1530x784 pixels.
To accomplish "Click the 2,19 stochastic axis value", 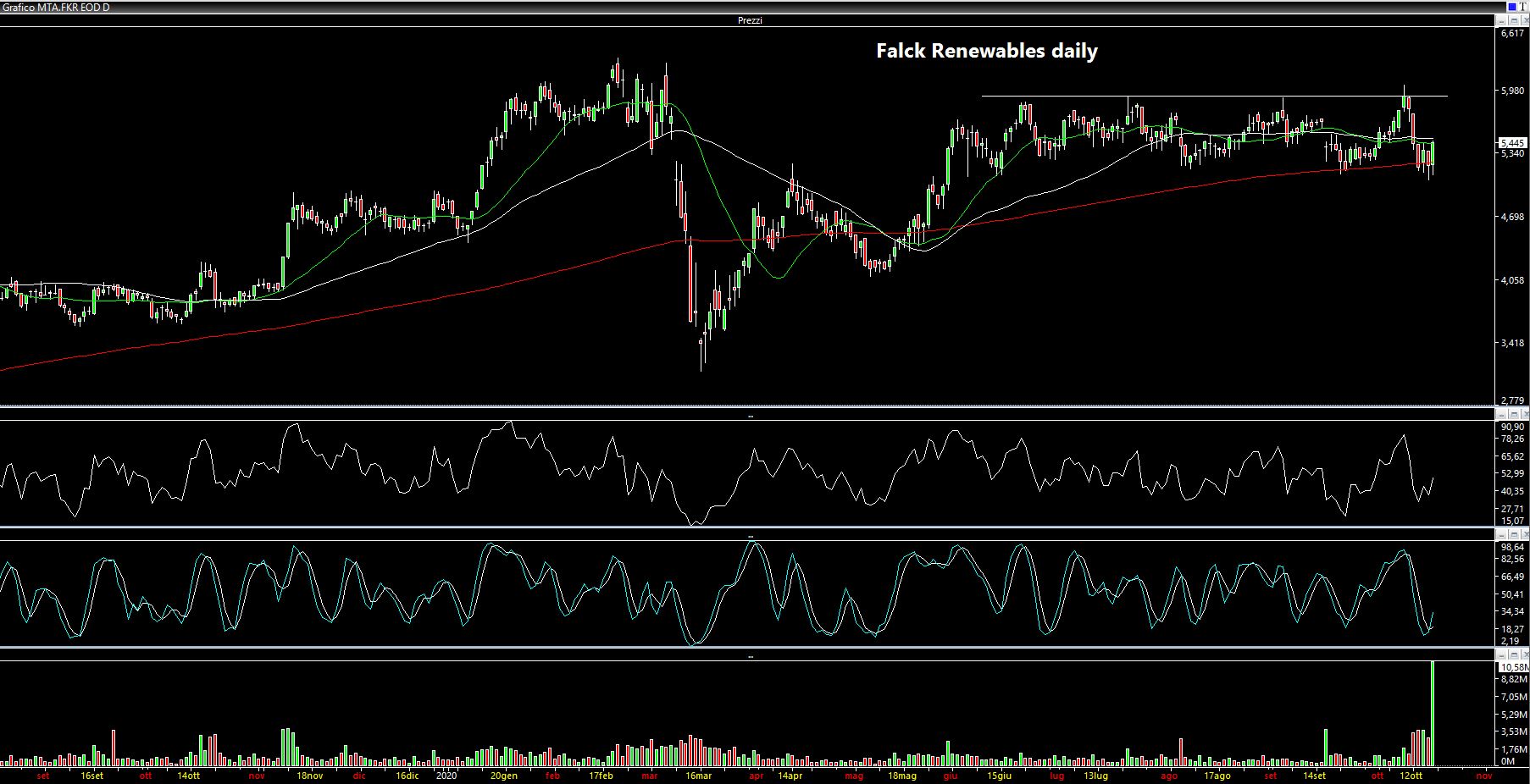I will click(x=1508, y=641).
